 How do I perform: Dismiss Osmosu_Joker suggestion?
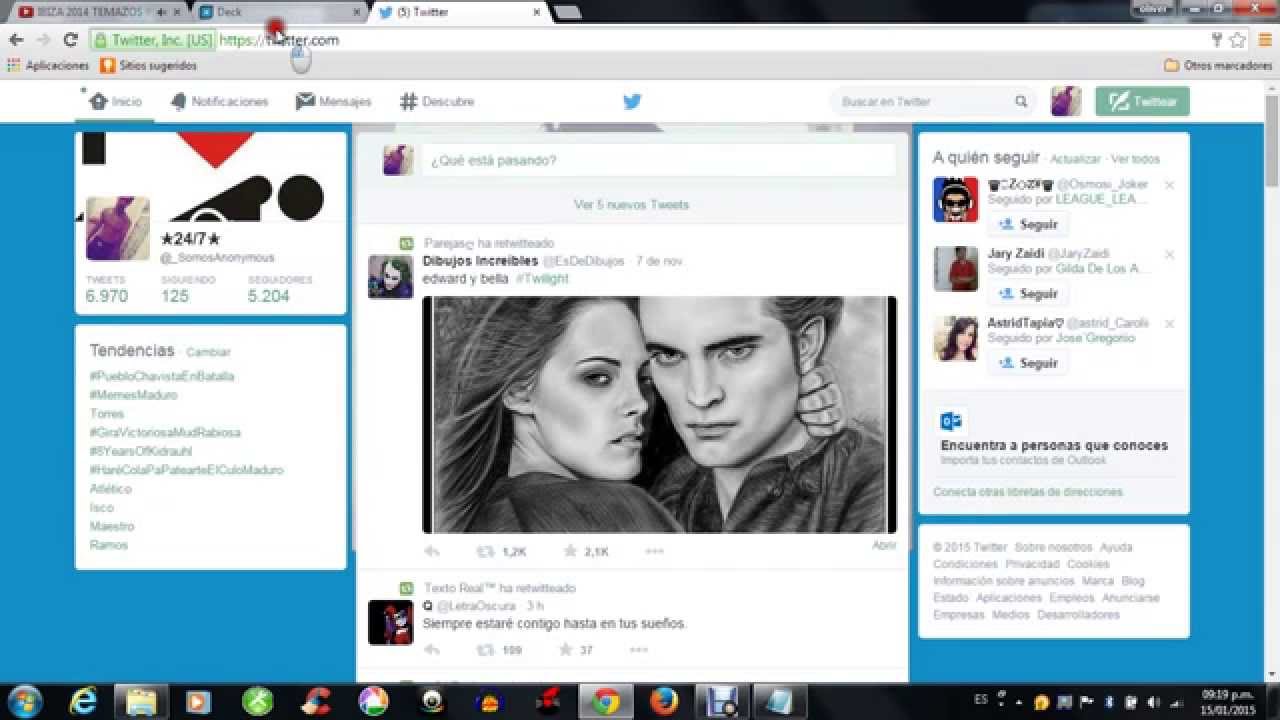tap(1169, 185)
